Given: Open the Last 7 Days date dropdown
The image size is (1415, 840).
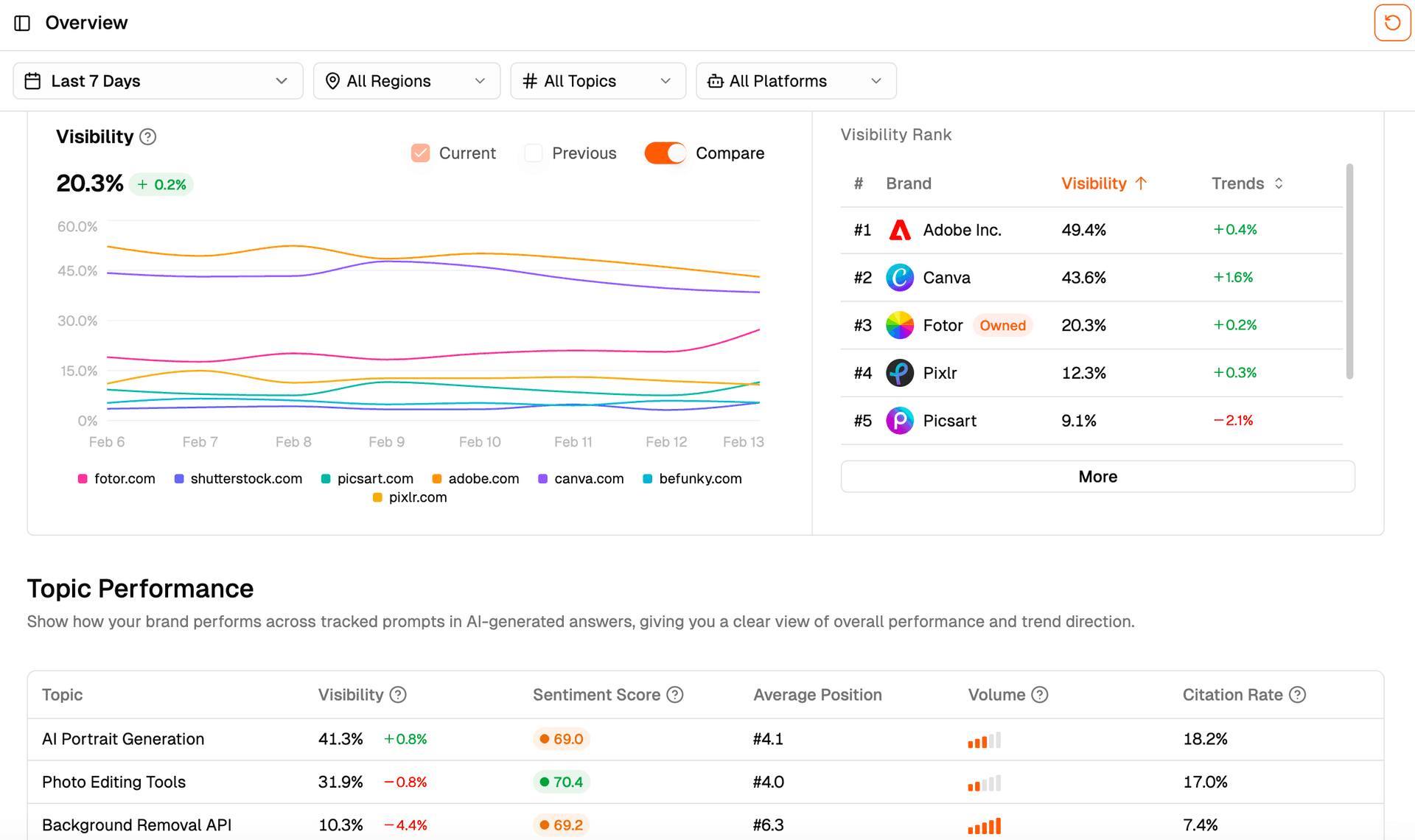Looking at the screenshot, I should point(158,81).
